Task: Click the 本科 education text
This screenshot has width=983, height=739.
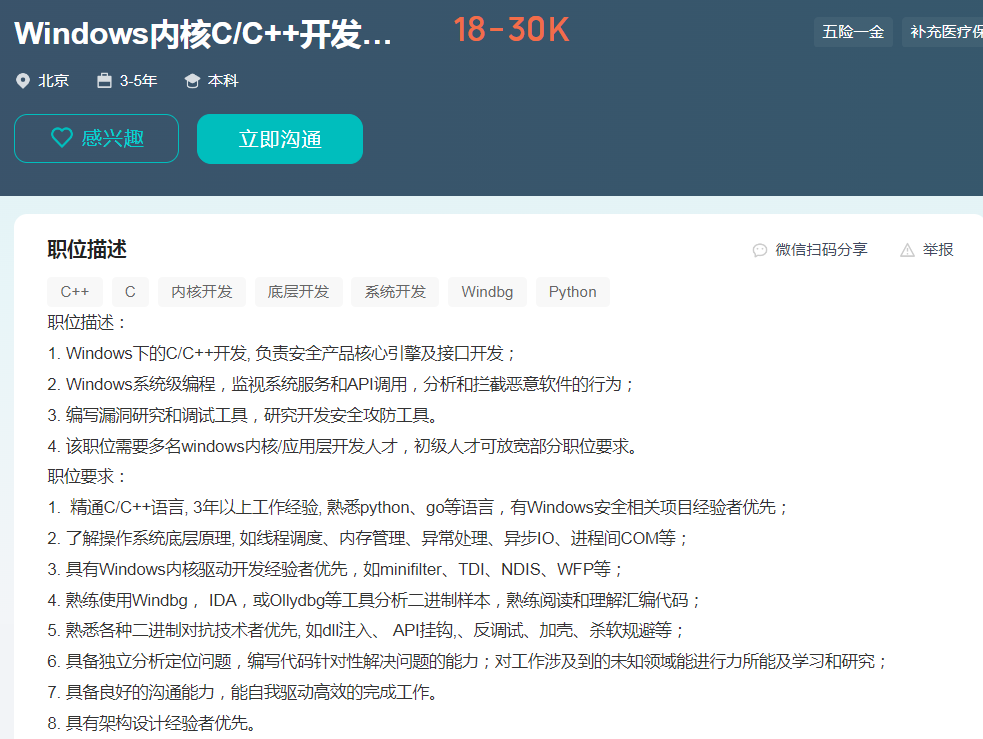Action: click(223, 81)
